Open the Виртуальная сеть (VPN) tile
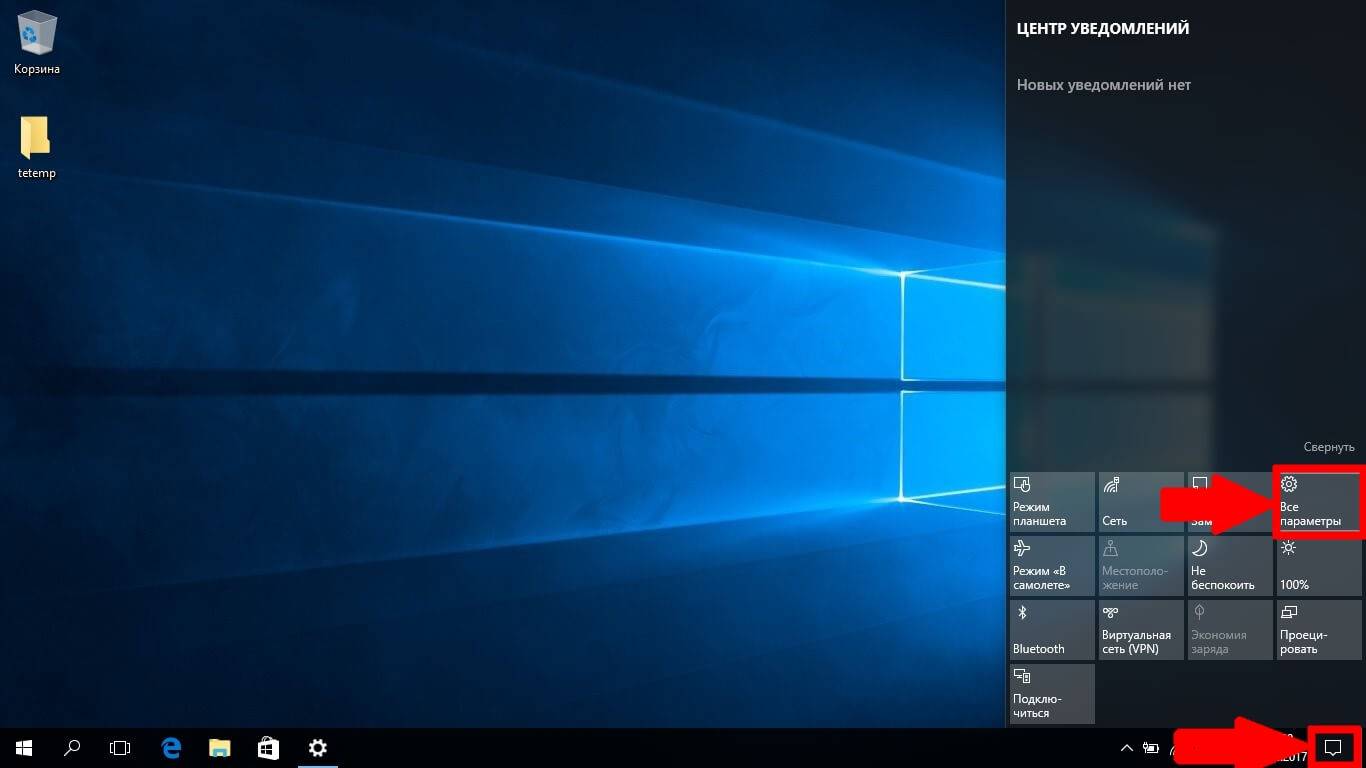 point(1141,630)
